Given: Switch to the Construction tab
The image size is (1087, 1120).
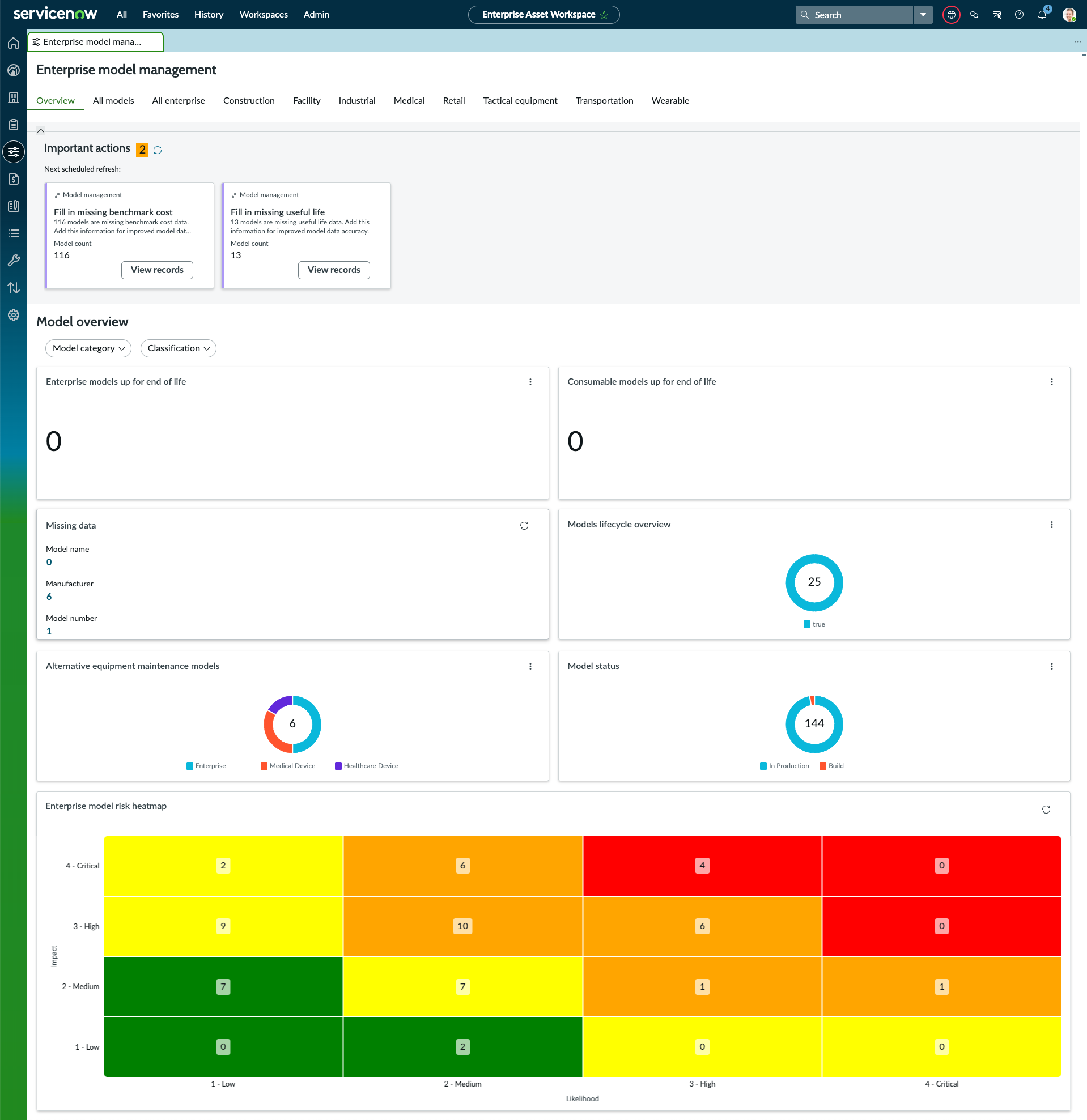Looking at the screenshot, I should pyautogui.click(x=249, y=101).
